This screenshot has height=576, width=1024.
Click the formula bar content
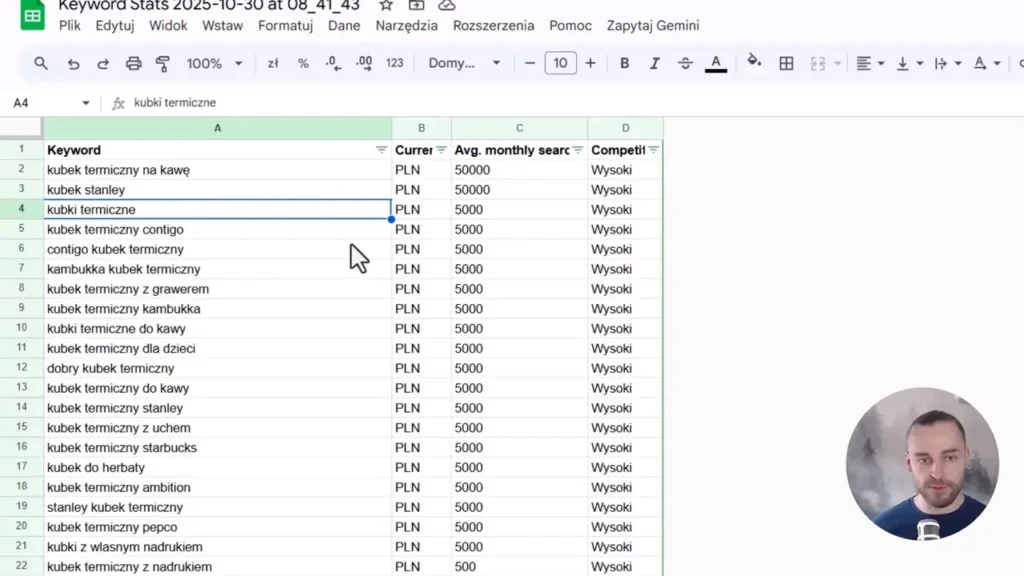click(x=175, y=103)
